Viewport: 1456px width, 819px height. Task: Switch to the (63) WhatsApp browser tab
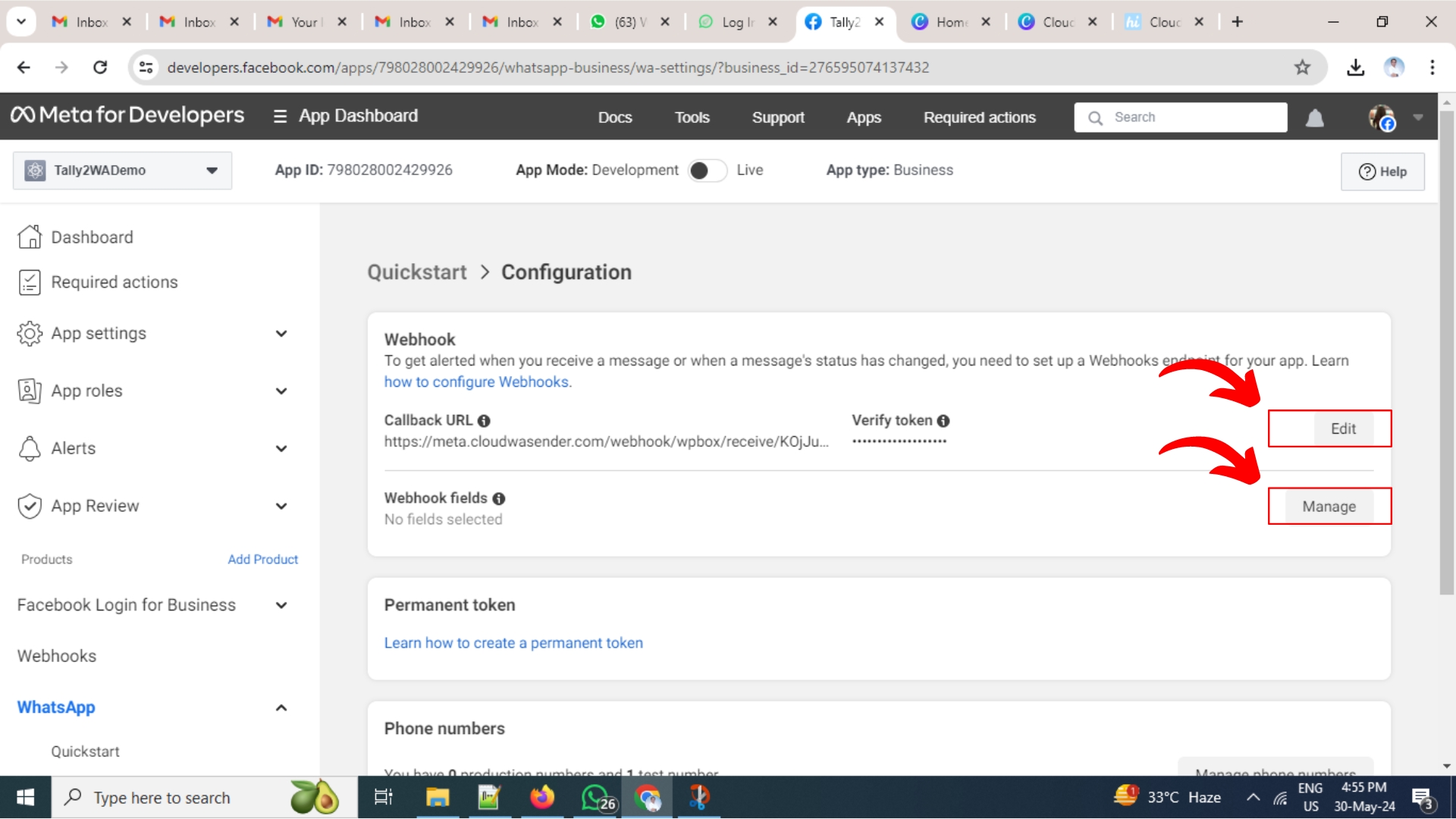628,22
